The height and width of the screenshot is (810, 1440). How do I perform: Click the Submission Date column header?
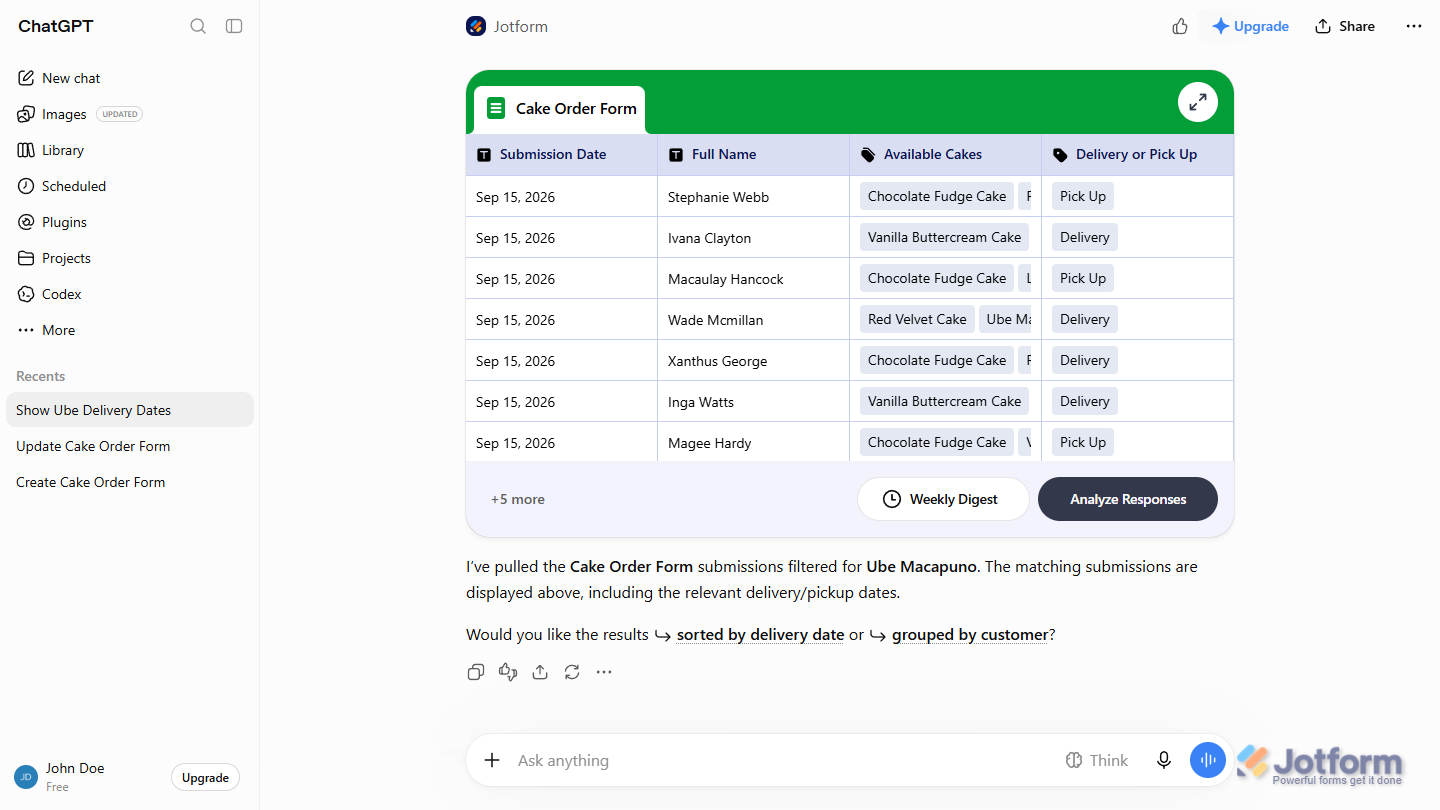pos(562,155)
